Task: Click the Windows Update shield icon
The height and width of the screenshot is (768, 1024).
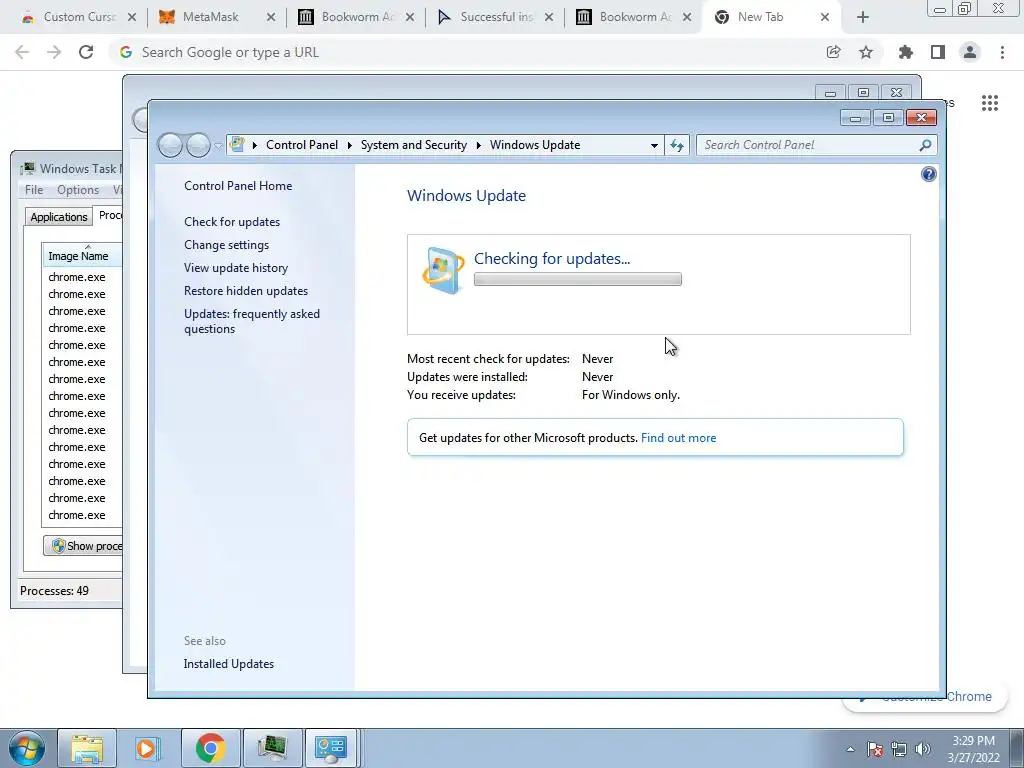Action: 443,270
